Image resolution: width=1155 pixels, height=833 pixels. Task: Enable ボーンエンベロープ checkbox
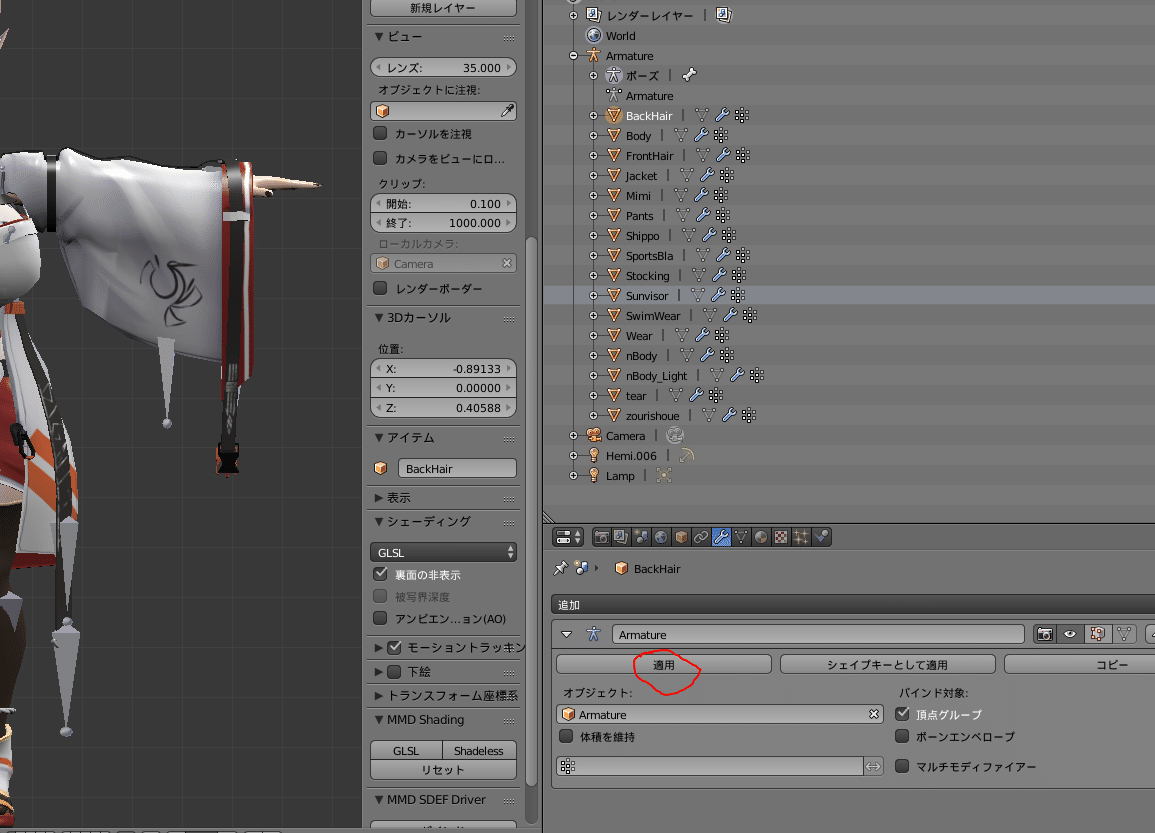coord(902,736)
